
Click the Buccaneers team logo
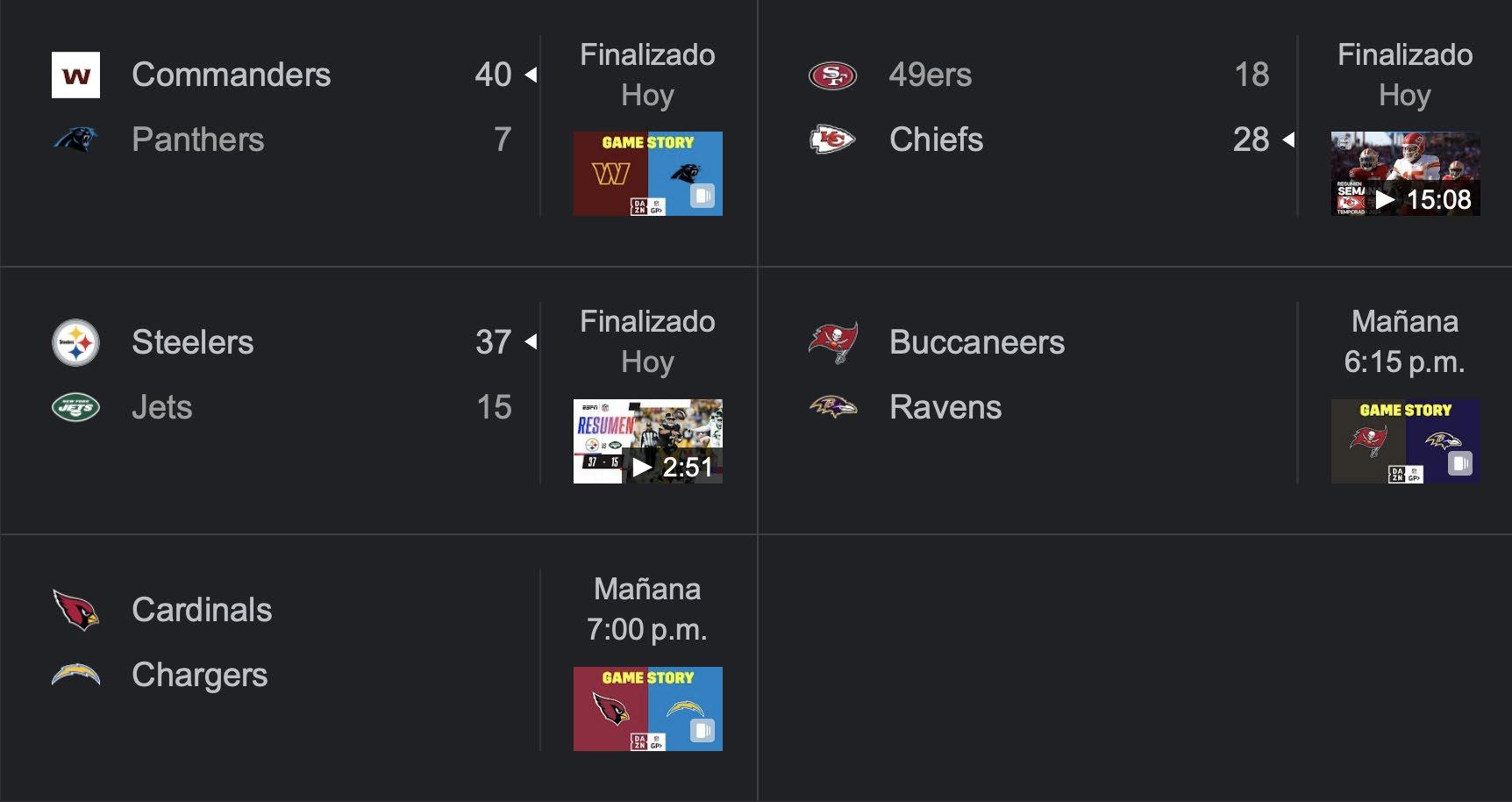pyautogui.click(x=832, y=342)
